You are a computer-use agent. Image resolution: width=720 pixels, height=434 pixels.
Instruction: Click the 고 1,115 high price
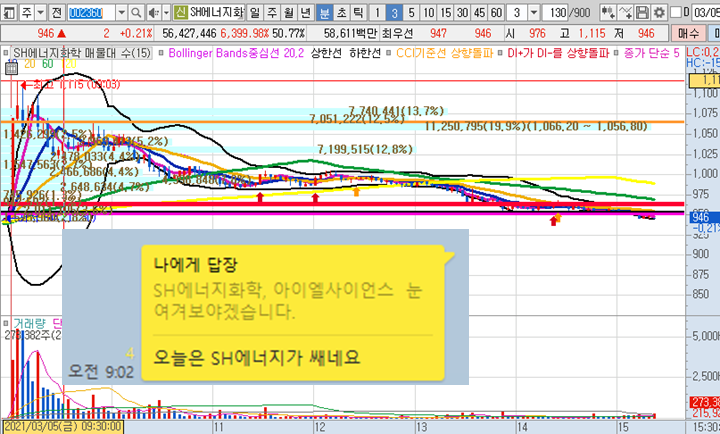click(583, 33)
